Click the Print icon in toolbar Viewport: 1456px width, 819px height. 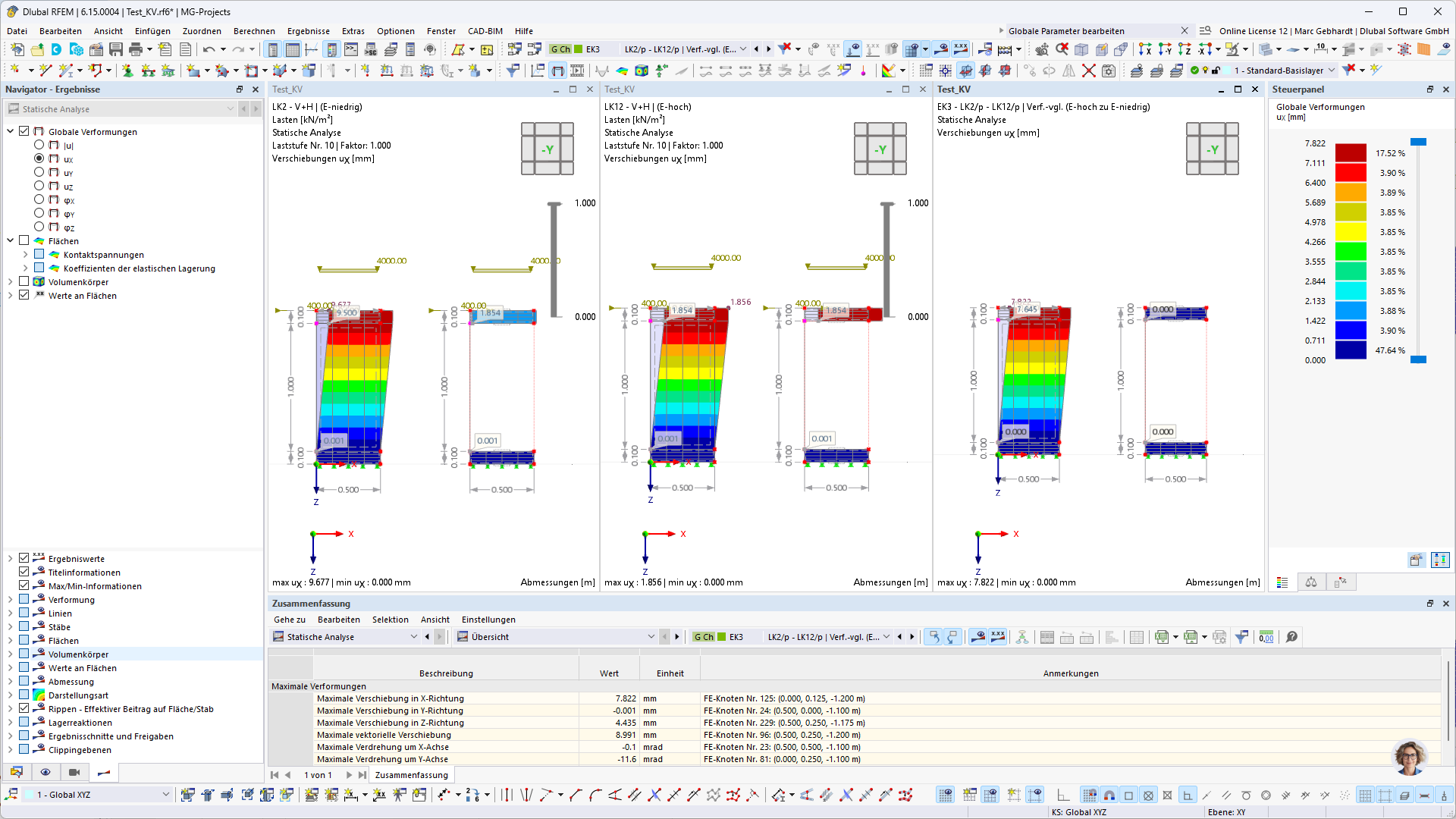pyautogui.click(x=136, y=49)
